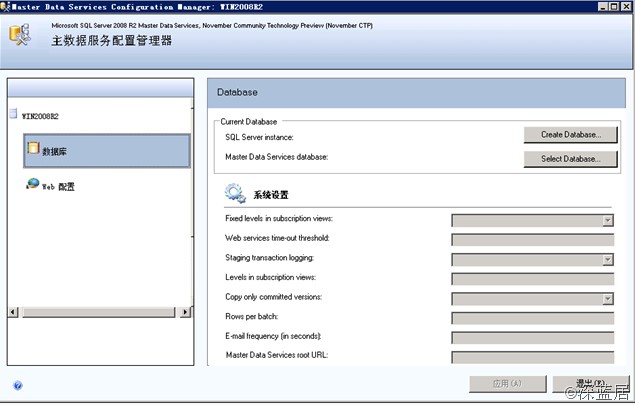Click the title bar application icon
The height and width of the screenshot is (405, 635).
click(x=5, y=6)
